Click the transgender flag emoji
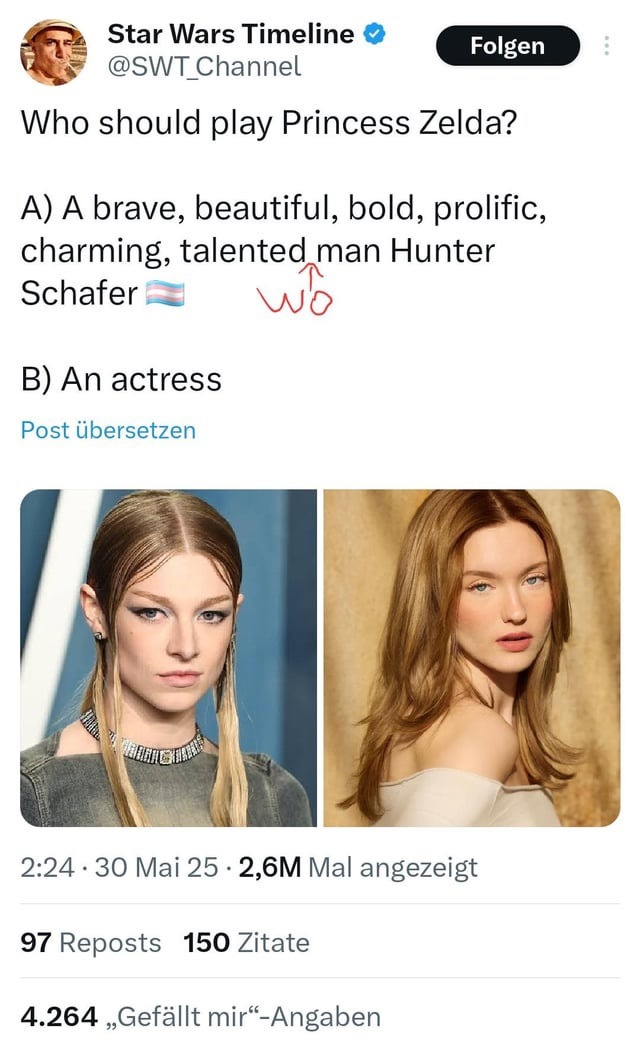Image resolution: width=640 pixels, height=1051 pixels. 165,294
